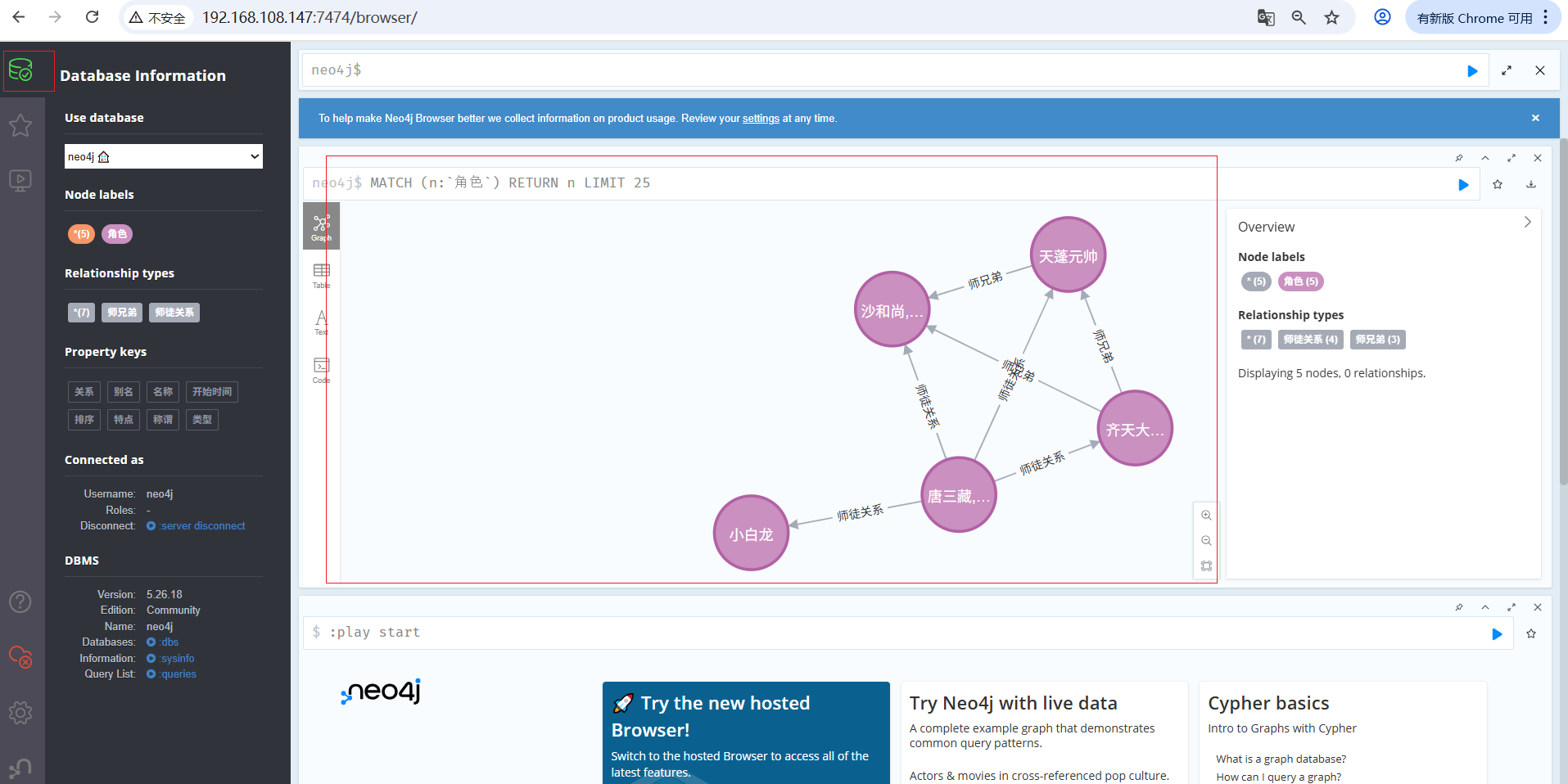1568x784 pixels.
Task: Click the 特点 property key
Action: pos(124,420)
